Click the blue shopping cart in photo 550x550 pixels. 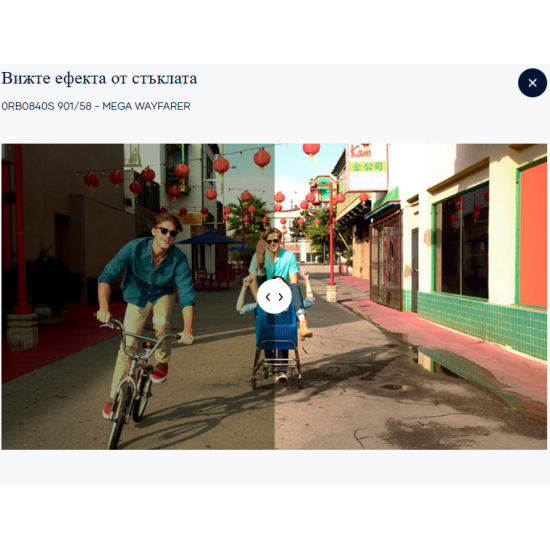[x=276, y=328]
